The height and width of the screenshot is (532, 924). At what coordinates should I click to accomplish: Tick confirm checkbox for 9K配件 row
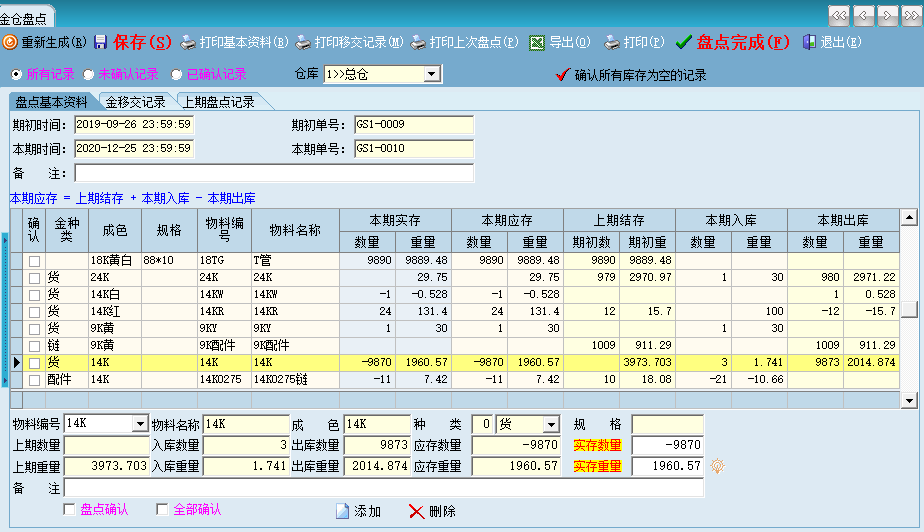pos(34,346)
